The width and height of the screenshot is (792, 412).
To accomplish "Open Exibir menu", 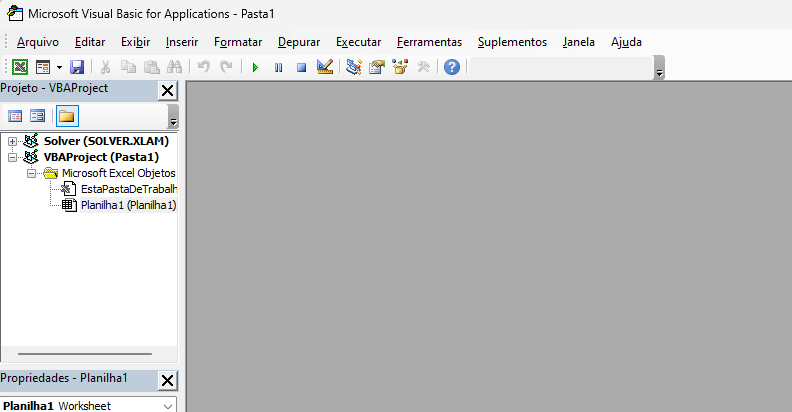I will click(x=135, y=42).
